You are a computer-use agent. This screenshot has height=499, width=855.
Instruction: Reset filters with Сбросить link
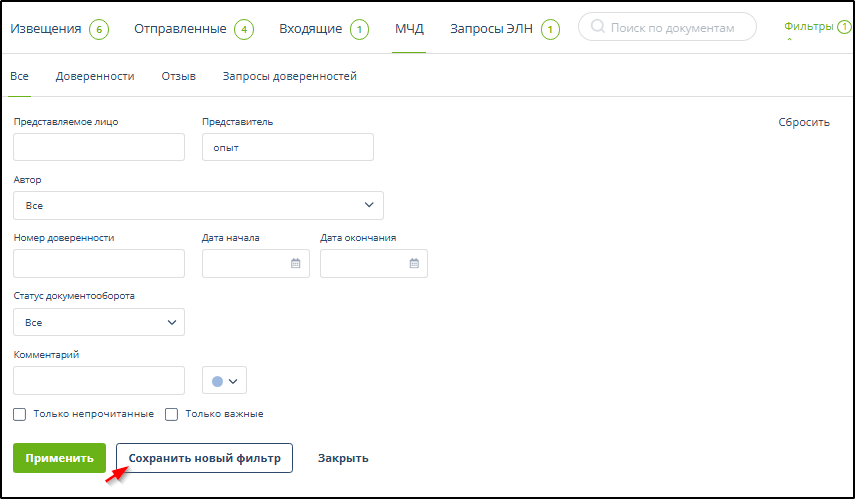coord(804,122)
